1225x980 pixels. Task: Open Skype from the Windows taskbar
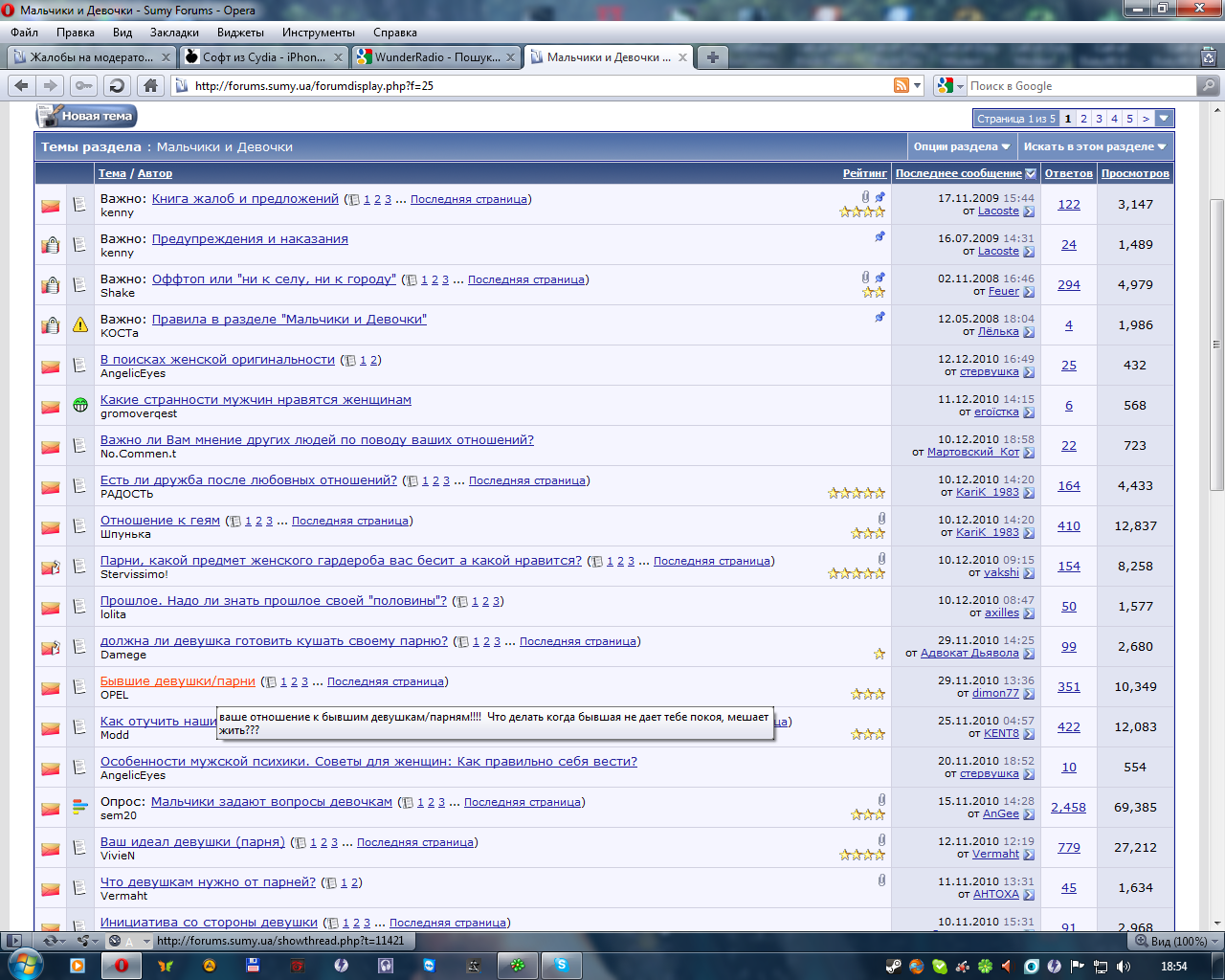561,965
